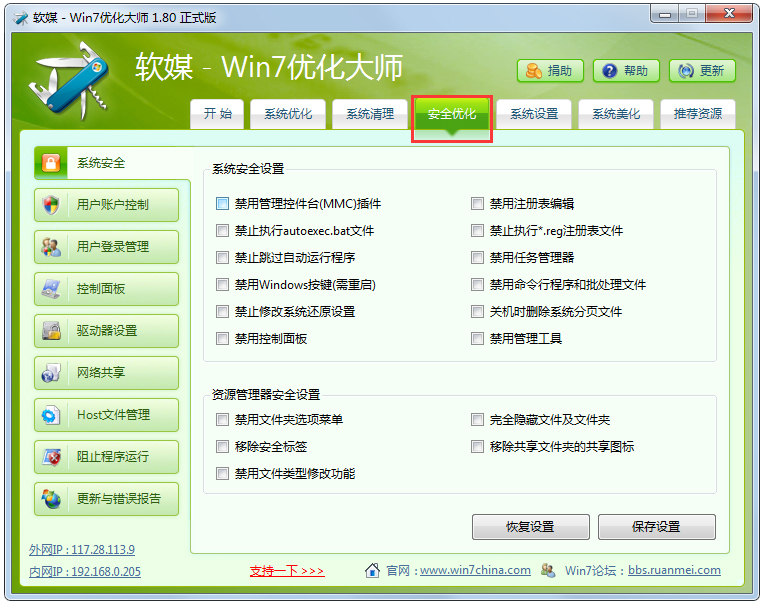Image resolution: width=763 pixels, height=606 pixels.
Task: Click the 保存设置 button
Action: pyautogui.click(x=656, y=527)
